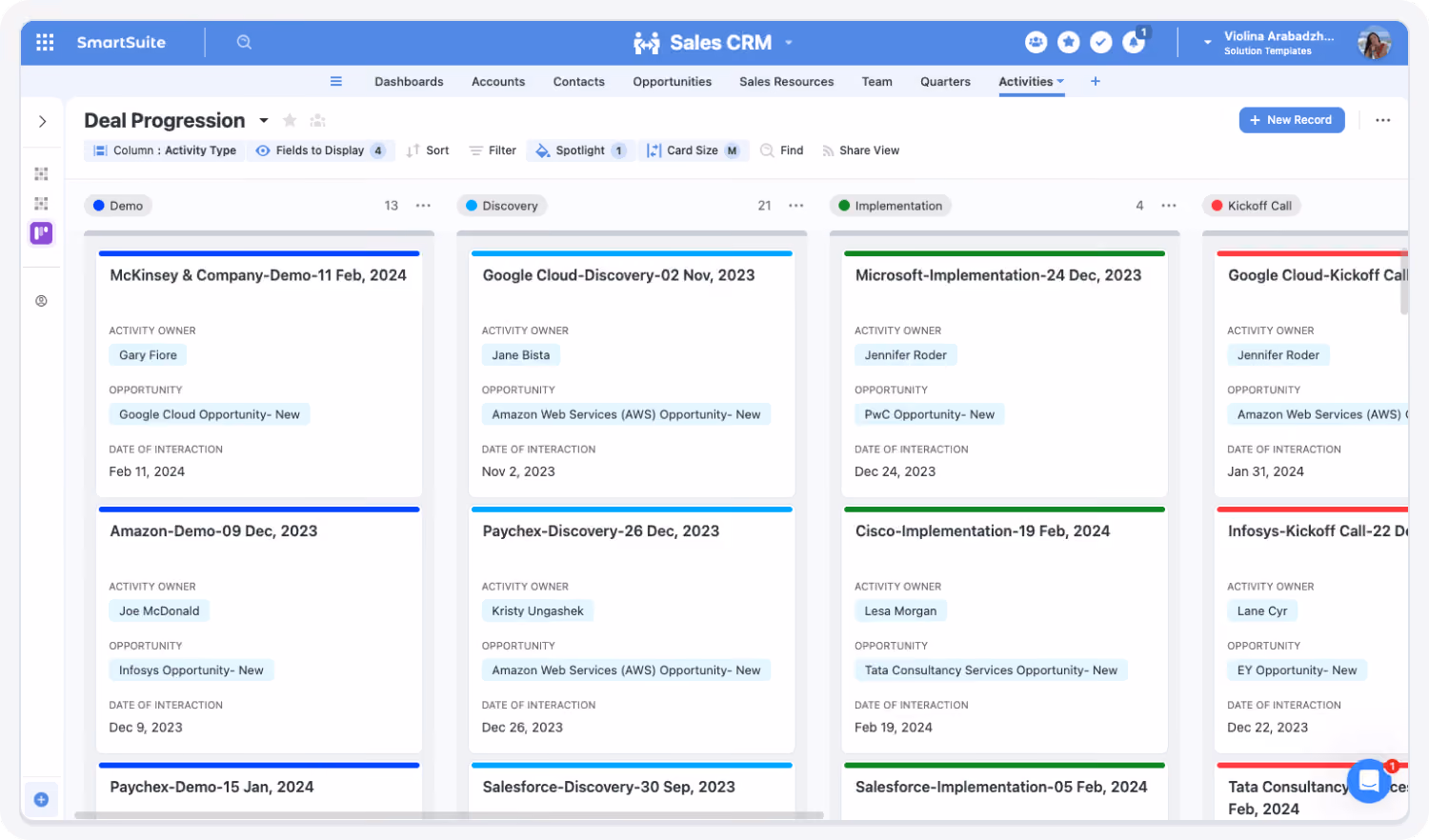Viewport: 1429px width, 840px height.
Task: Open the Filter toolbar option
Action: [493, 150]
